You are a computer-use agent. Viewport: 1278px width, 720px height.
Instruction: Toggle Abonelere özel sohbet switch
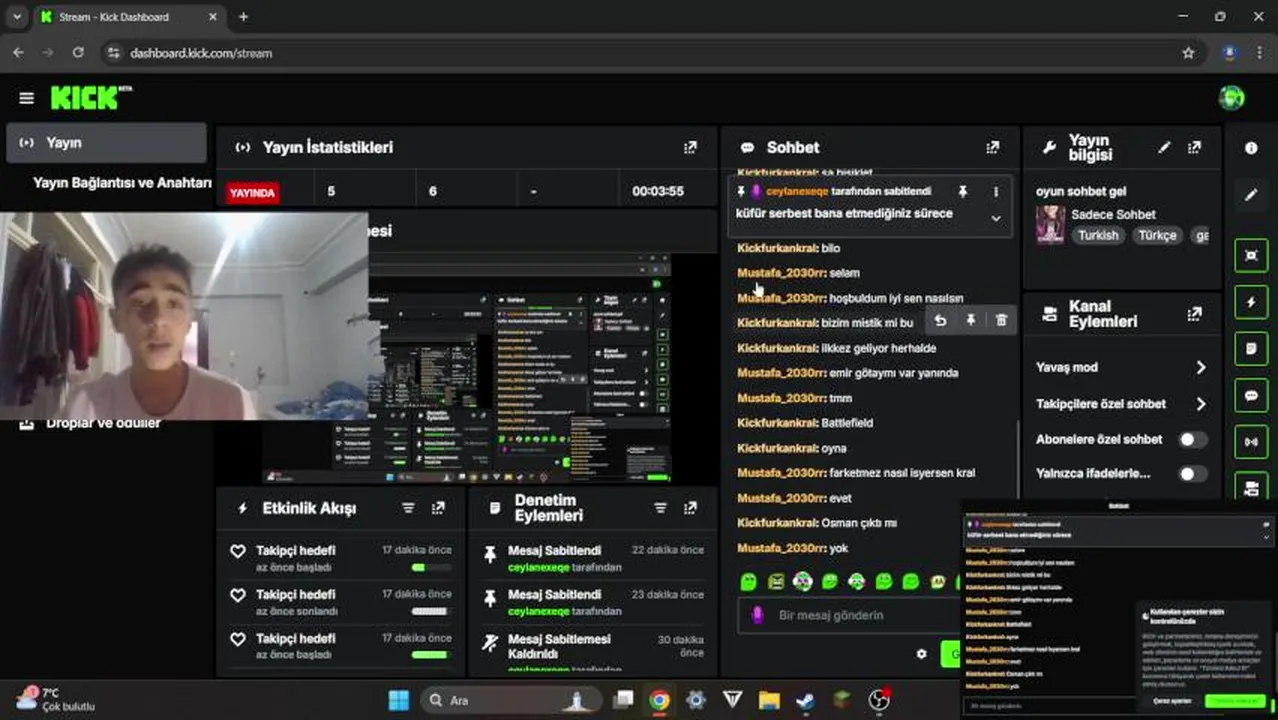point(1192,439)
